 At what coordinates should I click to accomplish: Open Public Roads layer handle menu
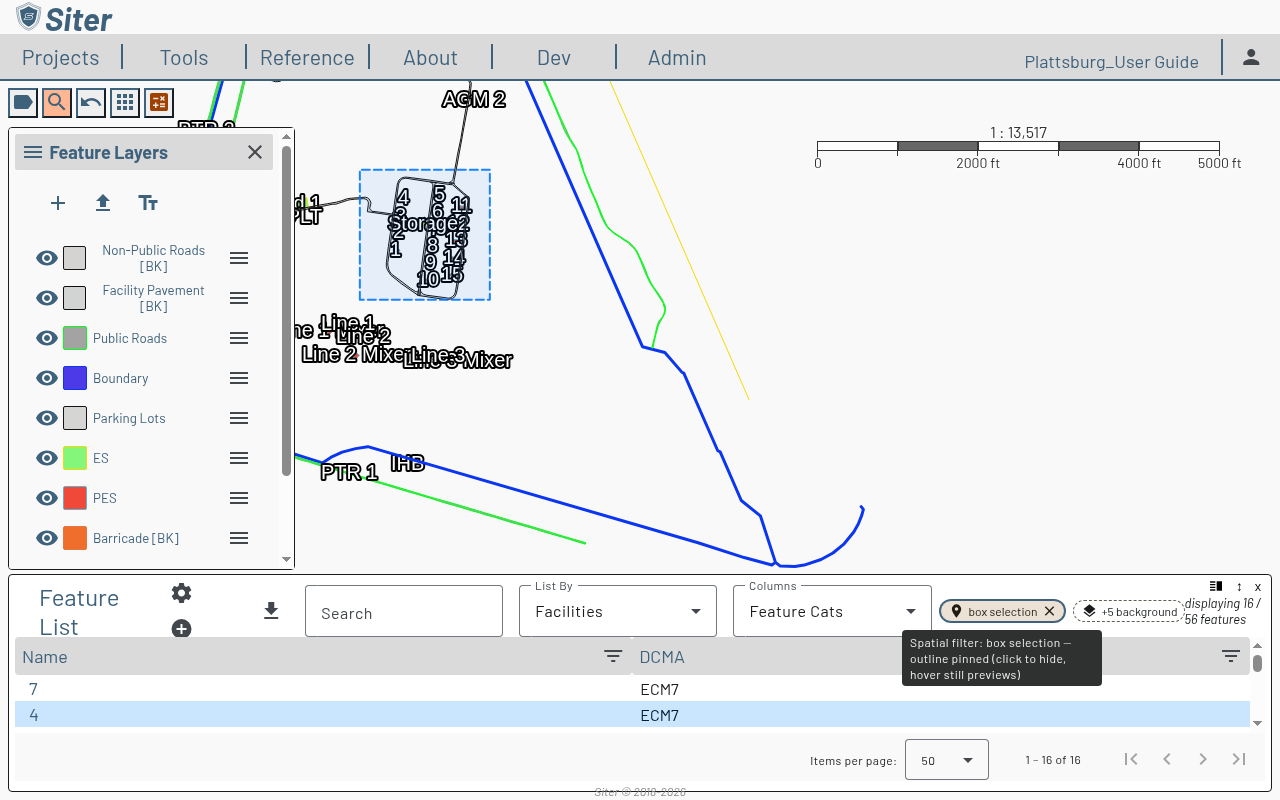pyautogui.click(x=239, y=338)
